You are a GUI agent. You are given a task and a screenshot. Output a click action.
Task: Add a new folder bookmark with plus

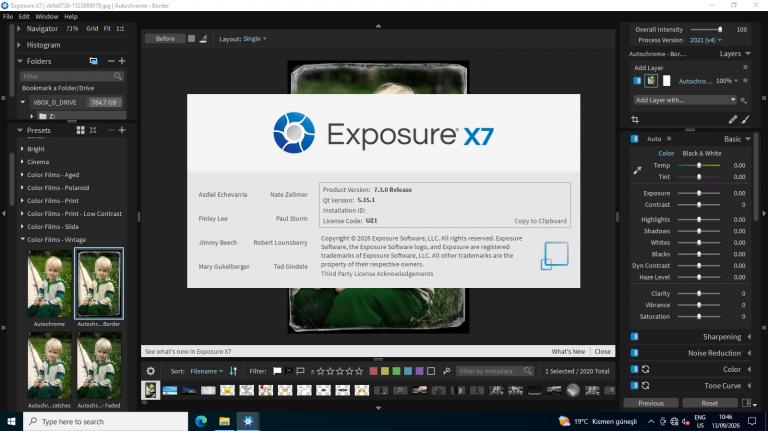tap(122, 61)
